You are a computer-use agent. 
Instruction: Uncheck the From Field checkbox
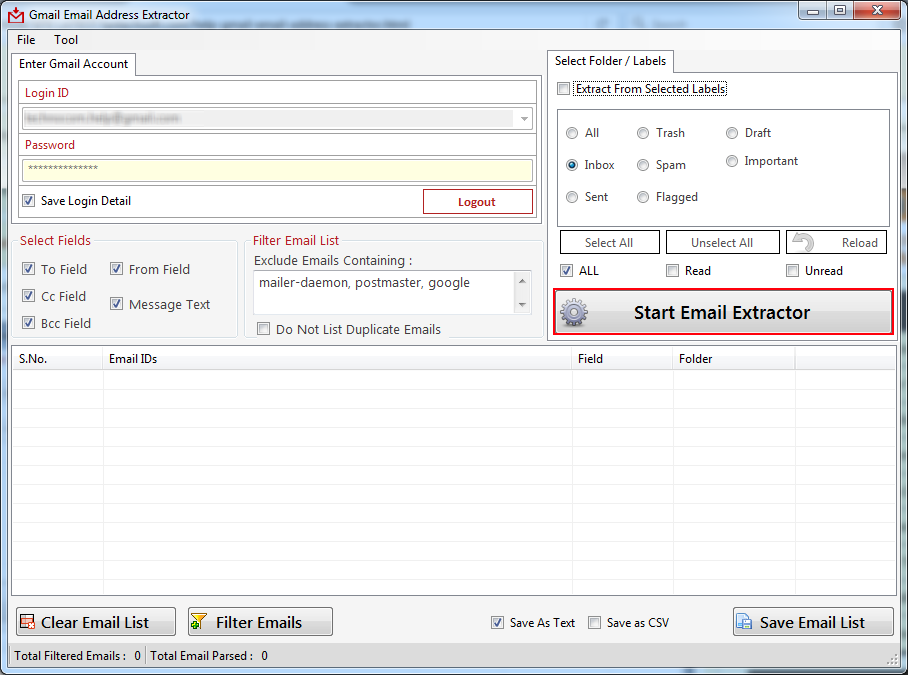pos(116,269)
